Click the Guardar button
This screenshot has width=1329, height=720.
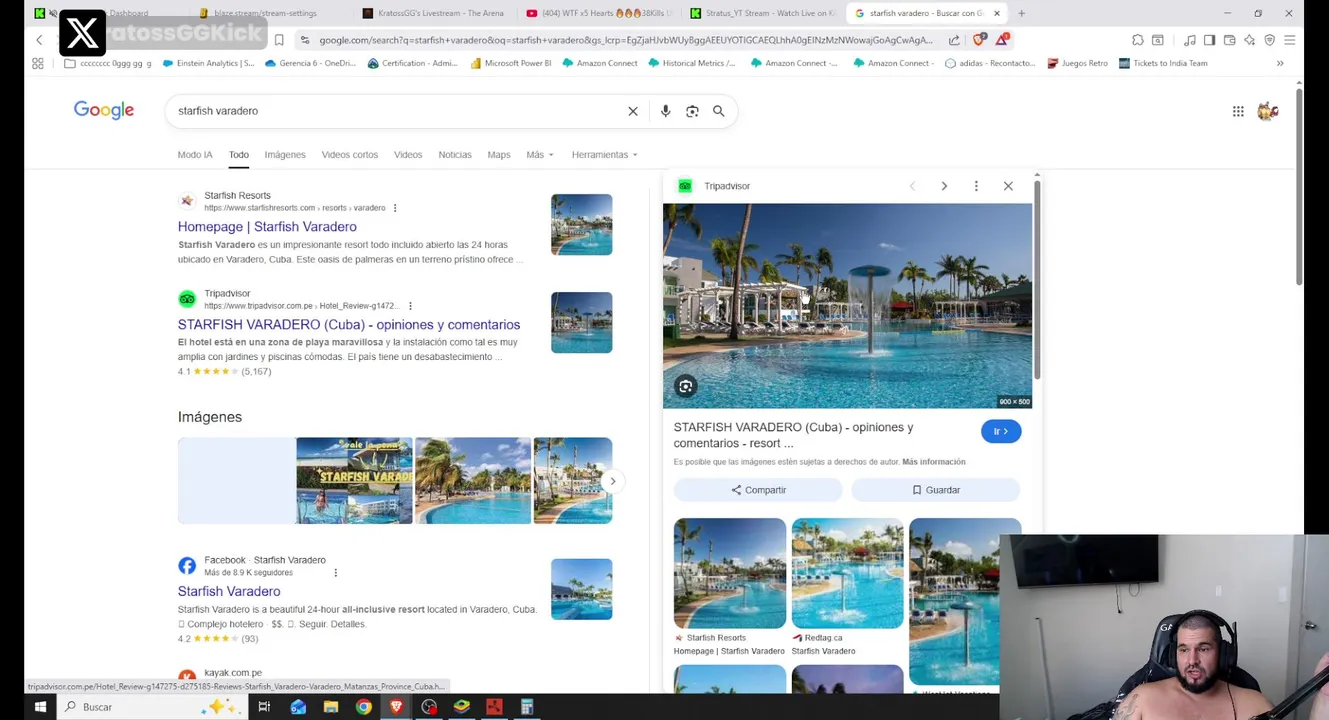click(935, 490)
